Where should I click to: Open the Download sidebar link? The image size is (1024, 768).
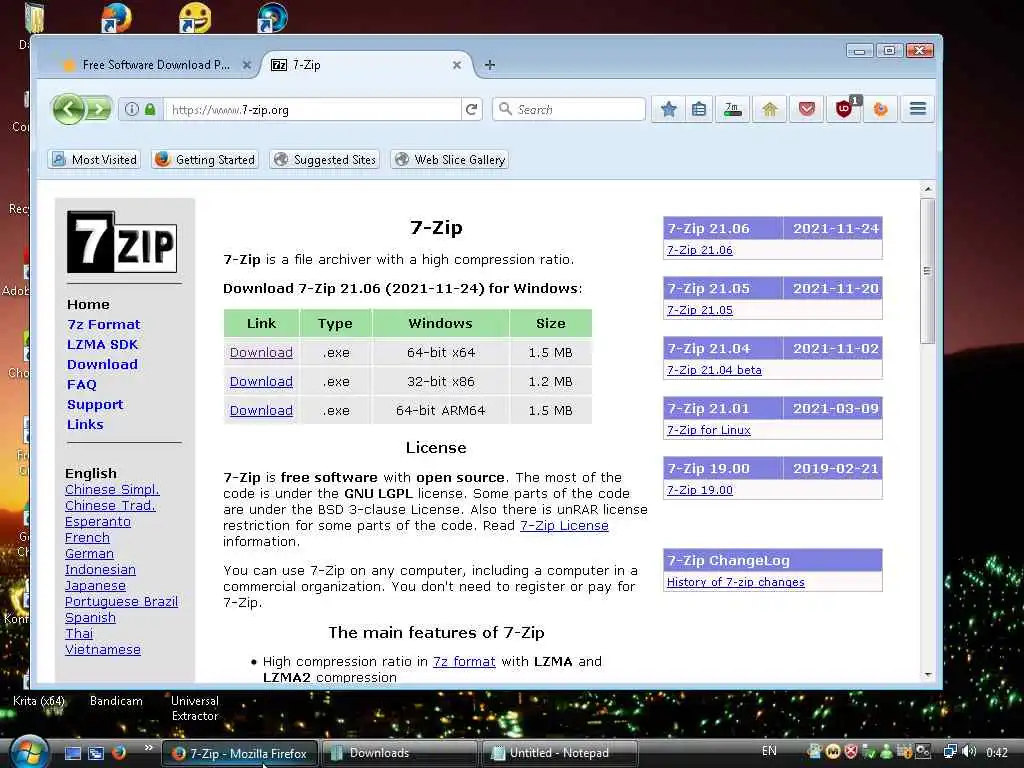click(102, 364)
